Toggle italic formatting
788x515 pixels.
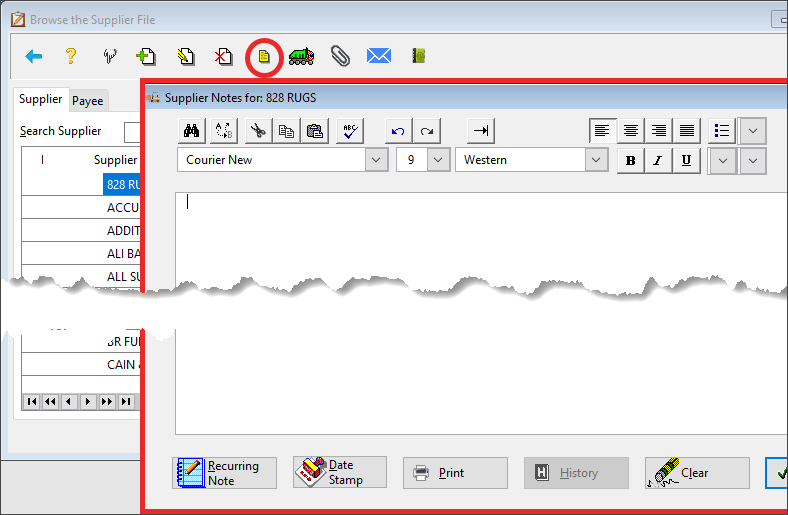click(x=658, y=161)
